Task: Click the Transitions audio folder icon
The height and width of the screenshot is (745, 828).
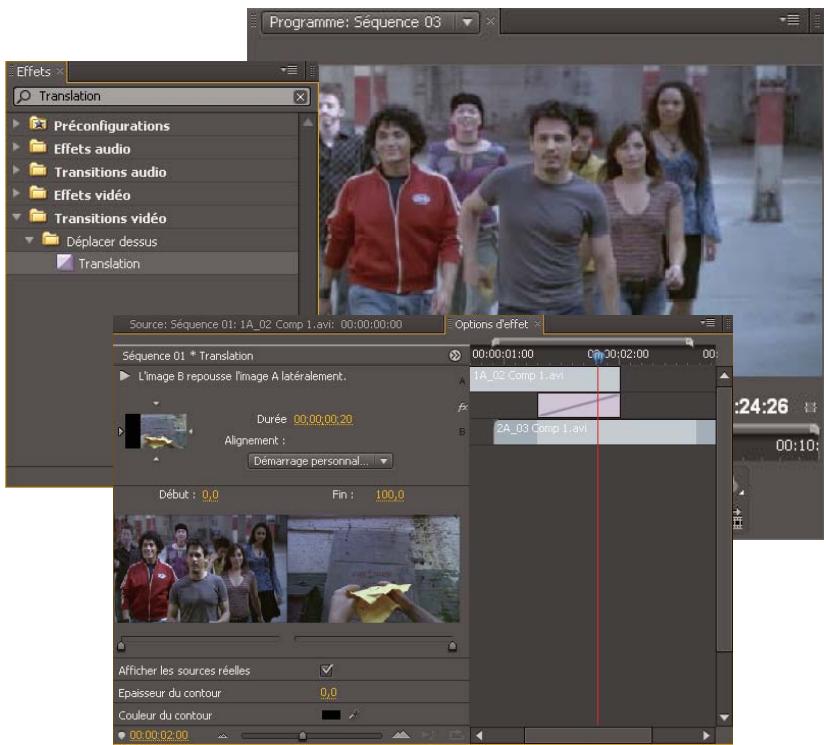Action: (x=38, y=170)
